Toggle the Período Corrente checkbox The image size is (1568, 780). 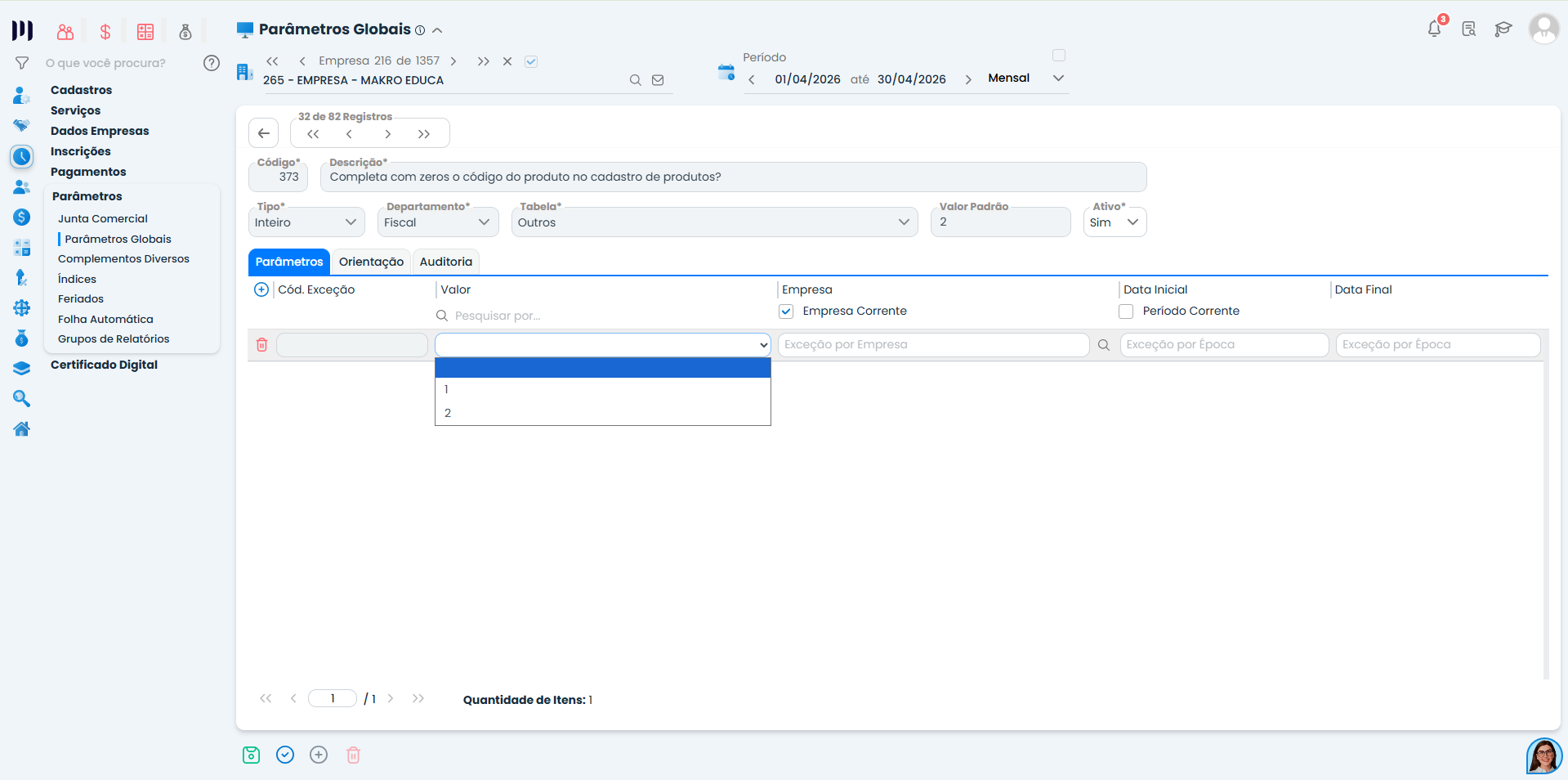(1126, 312)
